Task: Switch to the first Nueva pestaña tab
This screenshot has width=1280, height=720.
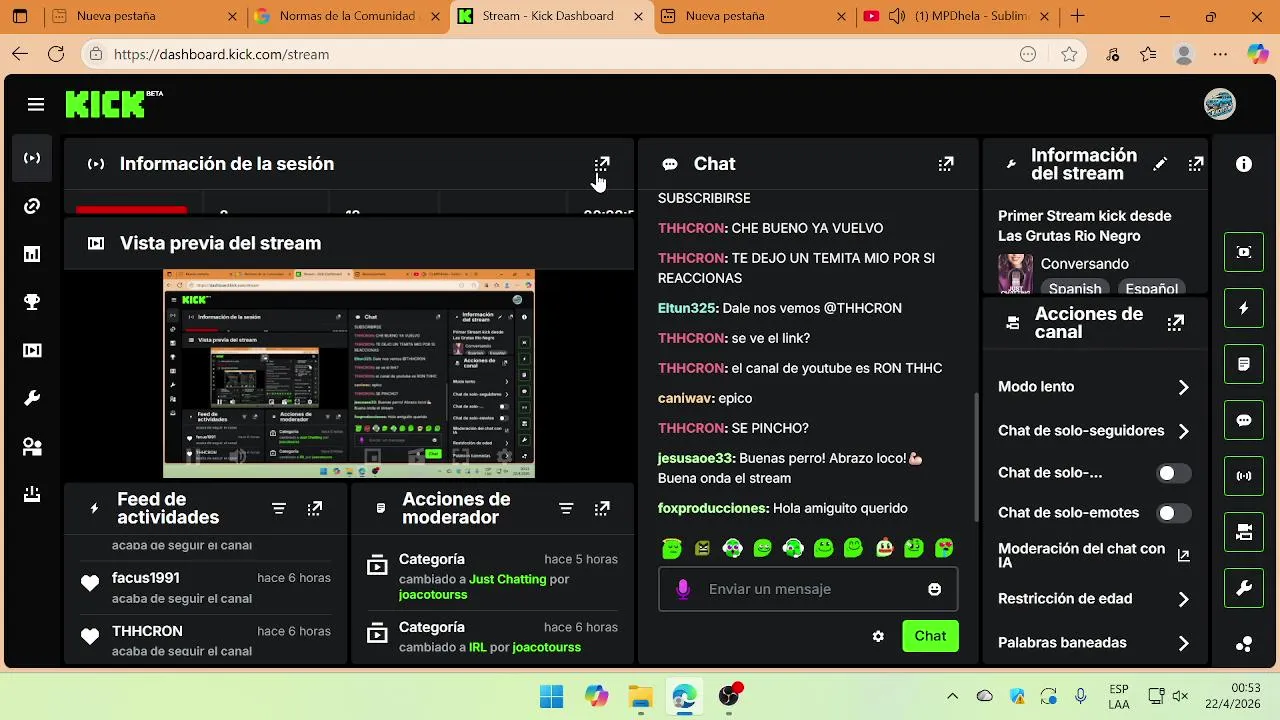Action: pyautogui.click(x=144, y=16)
